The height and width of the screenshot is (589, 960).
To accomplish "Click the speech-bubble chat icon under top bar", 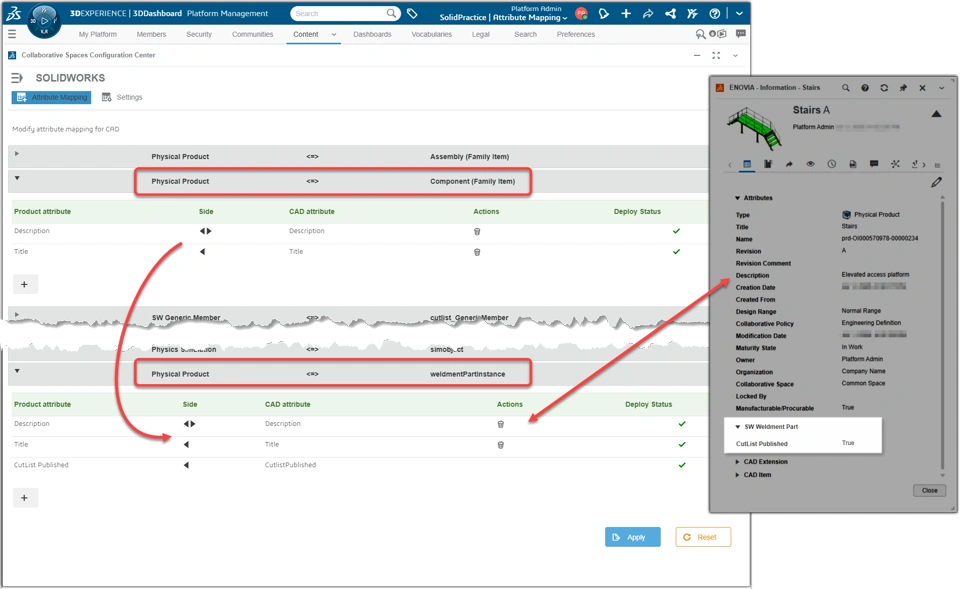I will pos(741,34).
